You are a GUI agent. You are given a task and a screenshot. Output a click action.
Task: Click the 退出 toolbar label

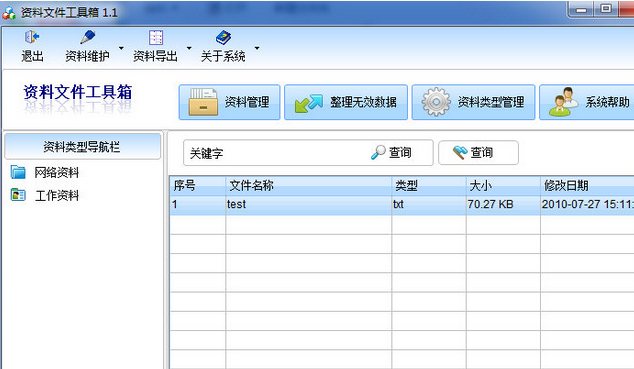[x=32, y=56]
